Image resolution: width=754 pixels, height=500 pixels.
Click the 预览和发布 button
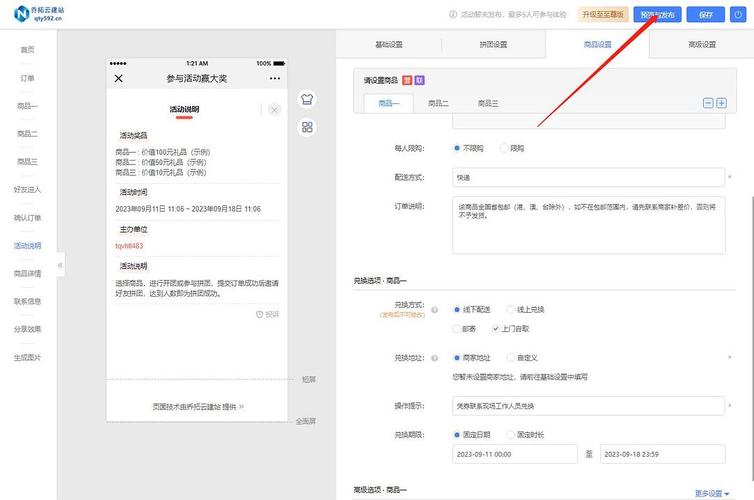pyautogui.click(x=657, y=15)
